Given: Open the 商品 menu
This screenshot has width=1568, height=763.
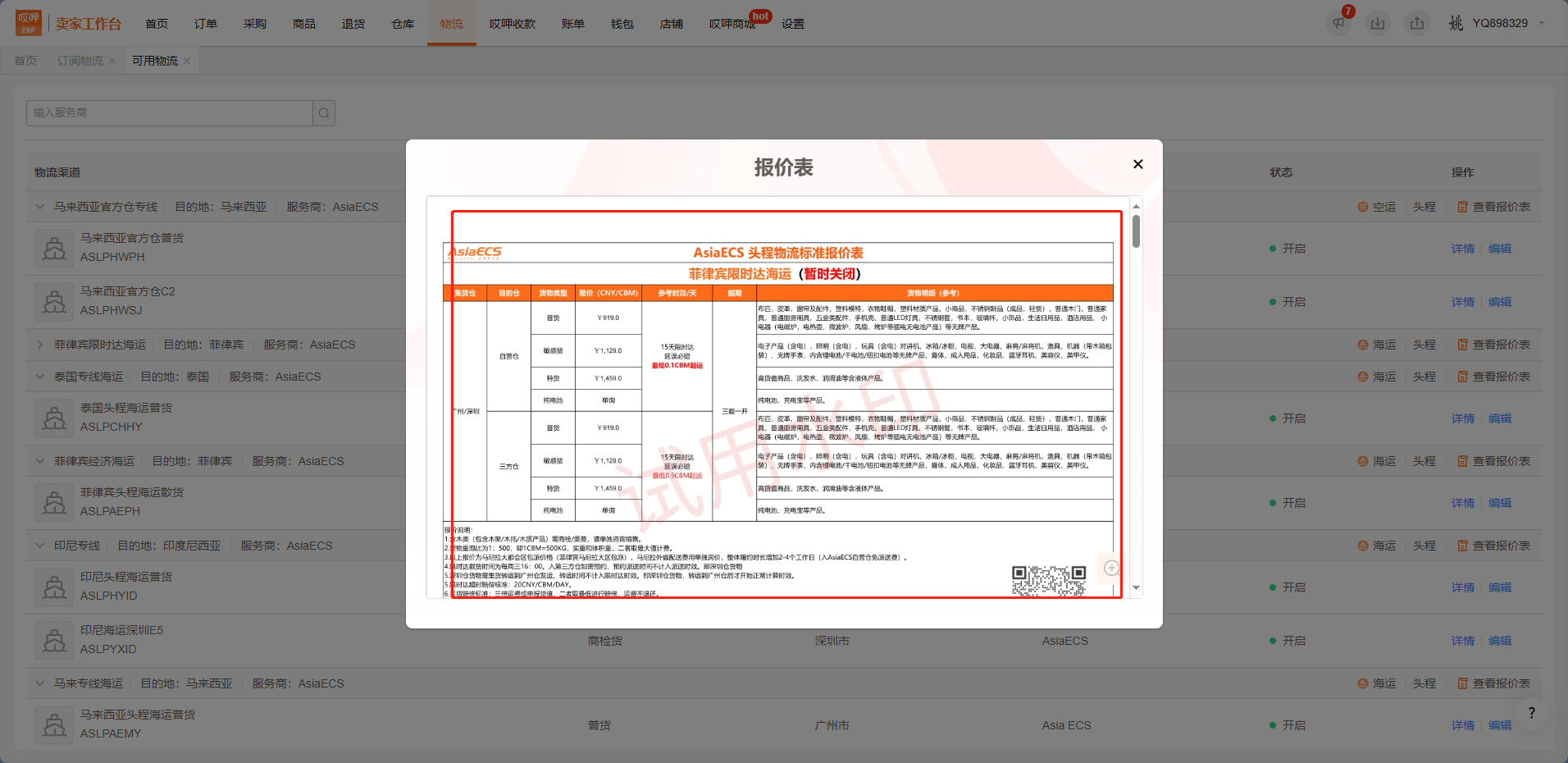Looking at the screenshot, I should click(304, 24).
